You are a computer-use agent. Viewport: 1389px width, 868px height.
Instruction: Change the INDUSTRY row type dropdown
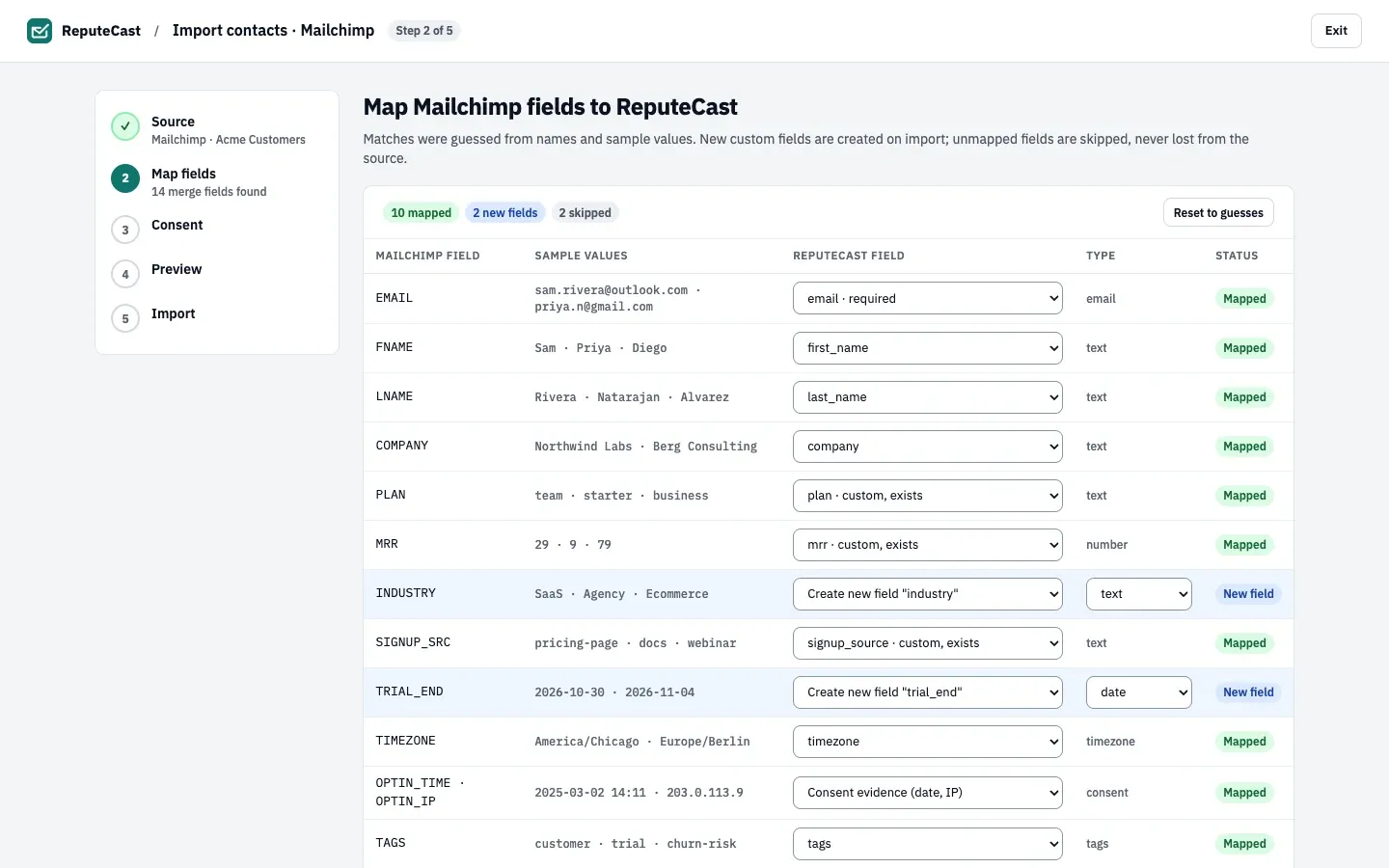(x=1139, y=594)
